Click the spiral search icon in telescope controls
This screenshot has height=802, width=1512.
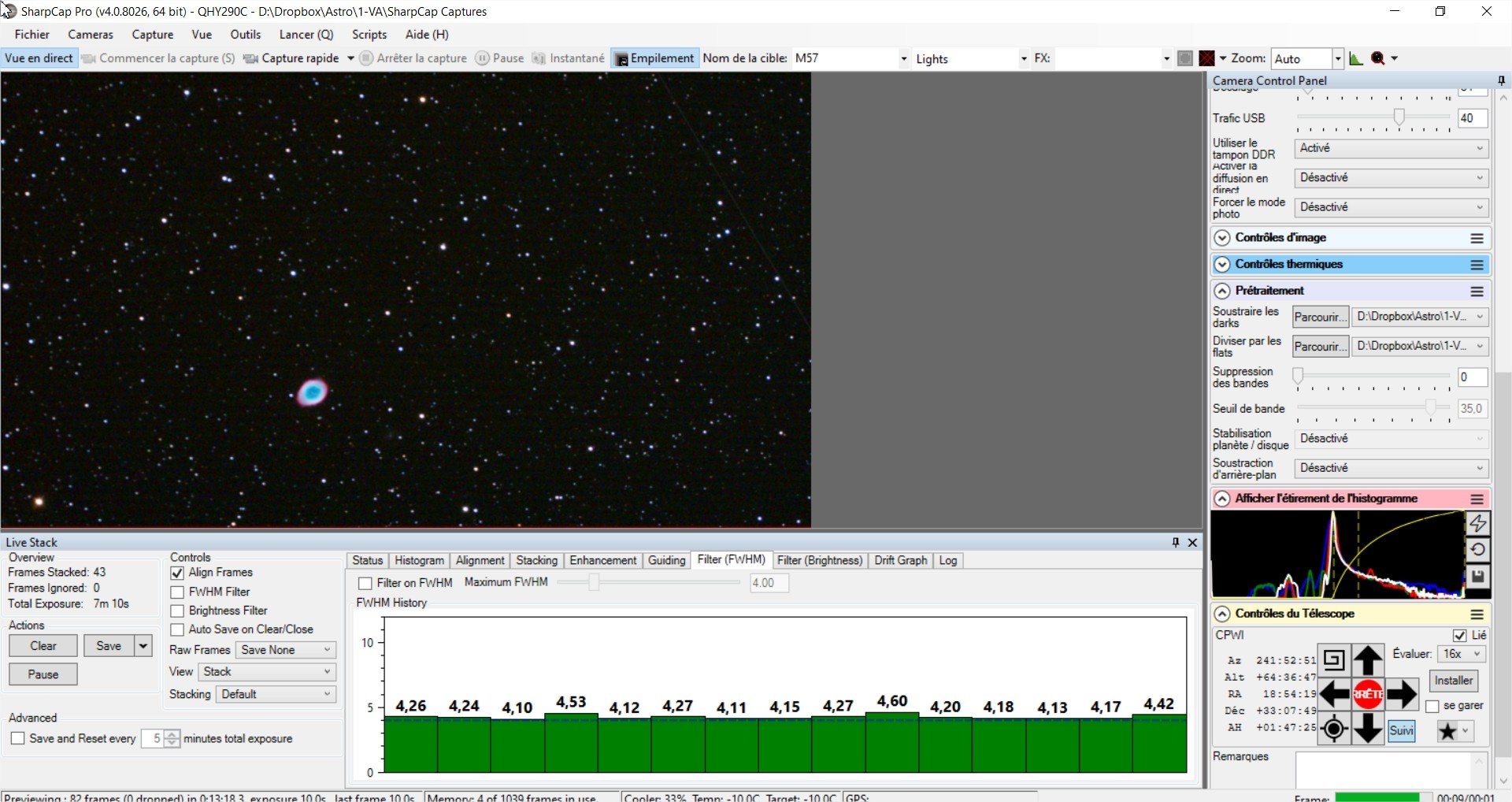coord(1334,660)
